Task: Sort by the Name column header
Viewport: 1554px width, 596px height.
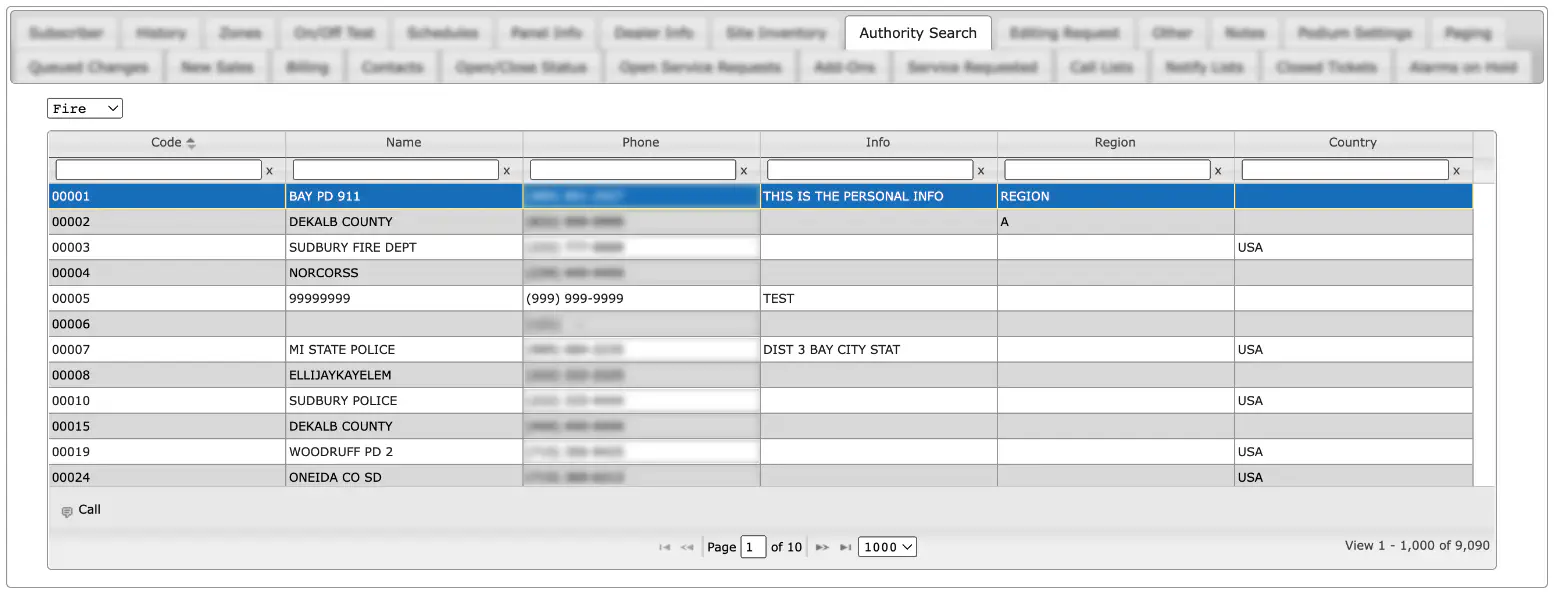Action: pos(404,143)
